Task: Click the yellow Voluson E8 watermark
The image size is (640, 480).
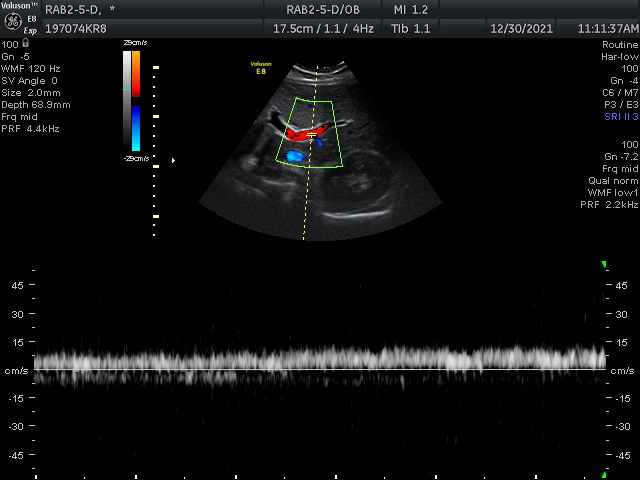Action: [262, 66]
